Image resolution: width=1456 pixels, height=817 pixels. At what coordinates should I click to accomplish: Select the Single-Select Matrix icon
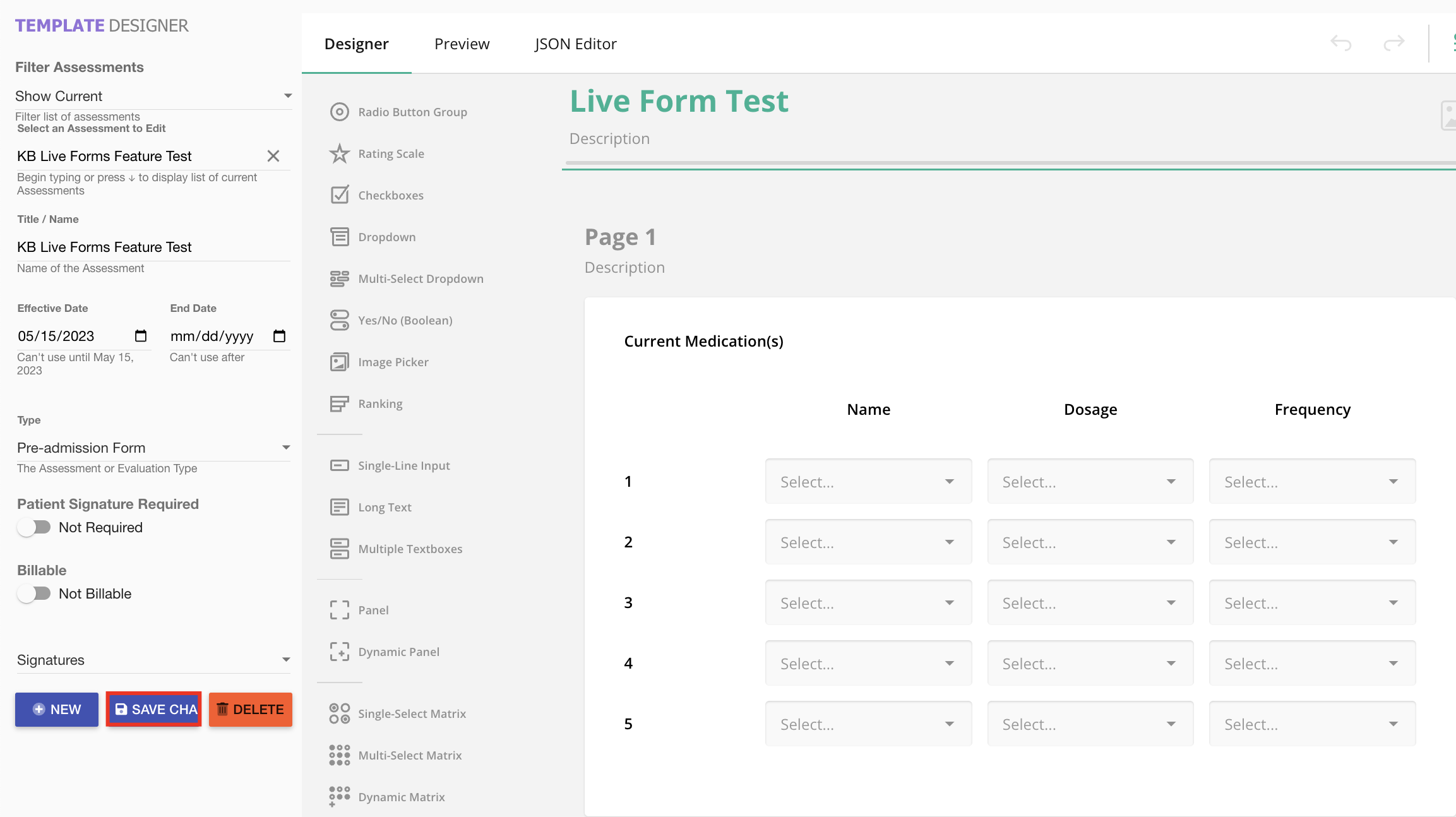(x=339, y=713)
